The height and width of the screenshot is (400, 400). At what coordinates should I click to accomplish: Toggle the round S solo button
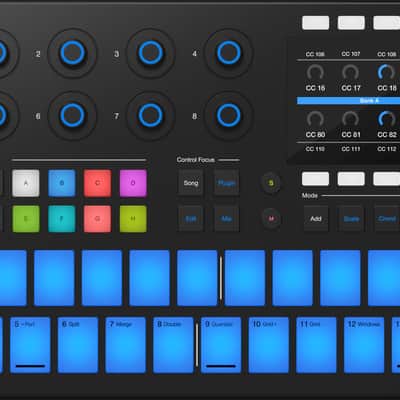click(271, 183)
